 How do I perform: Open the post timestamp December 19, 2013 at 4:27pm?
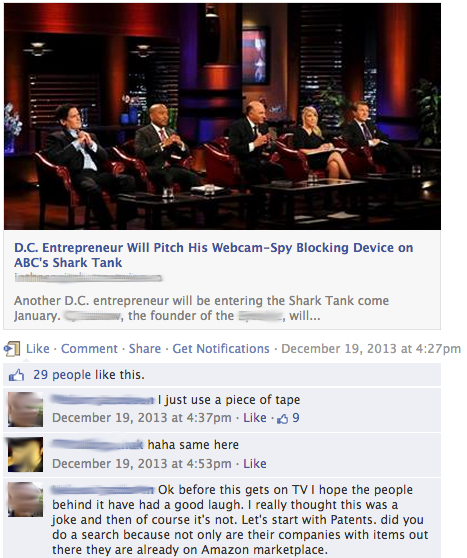click(371, 349)
